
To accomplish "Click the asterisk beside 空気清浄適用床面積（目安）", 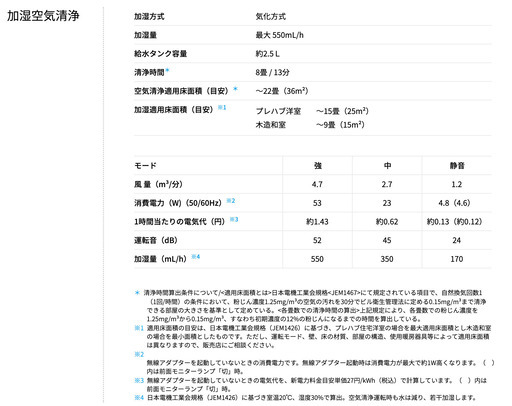I will click(x=236, y=89).
